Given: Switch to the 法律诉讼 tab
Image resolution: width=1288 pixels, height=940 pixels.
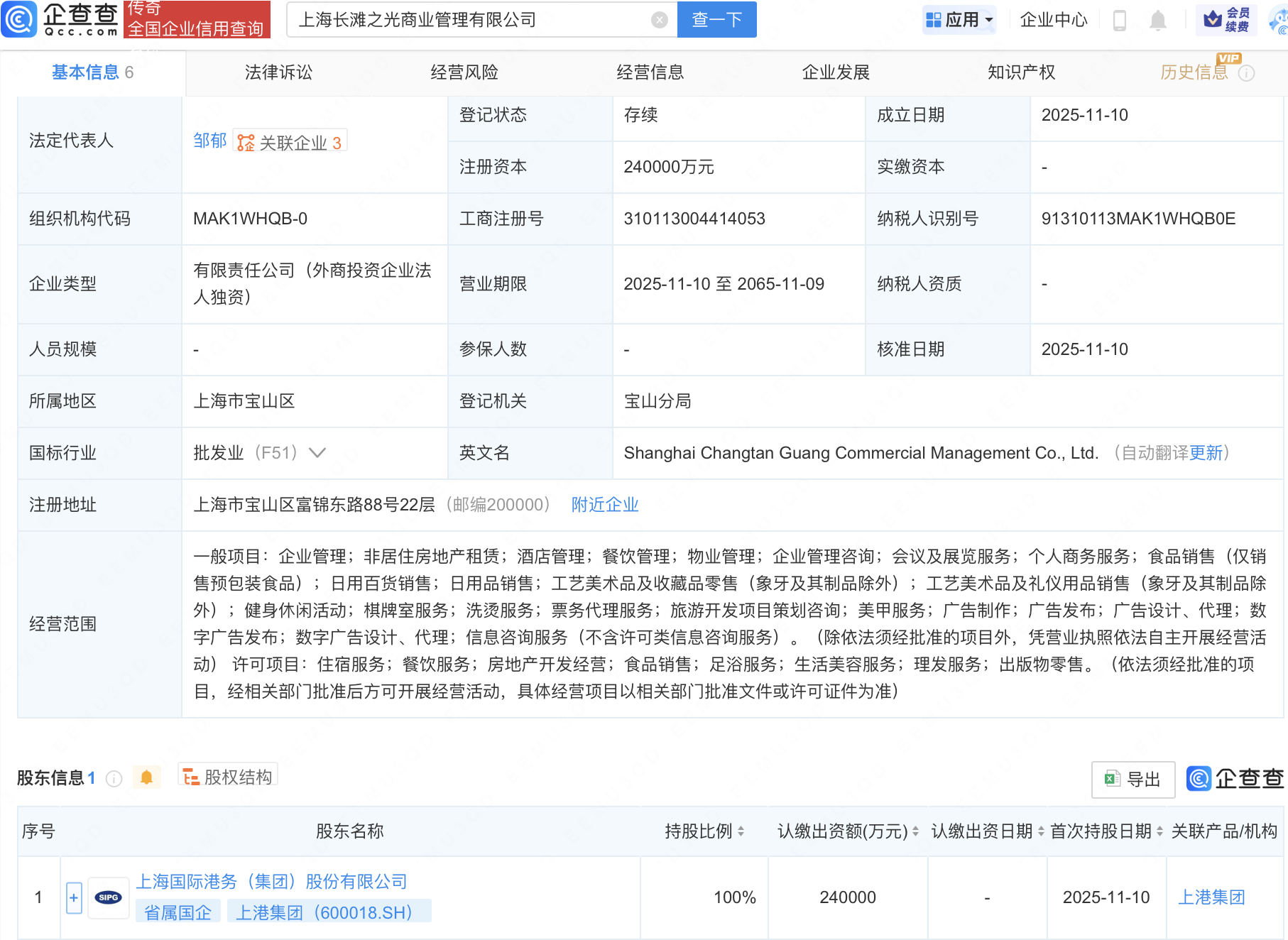Looking at the screenshot, I should pos(278,72).
